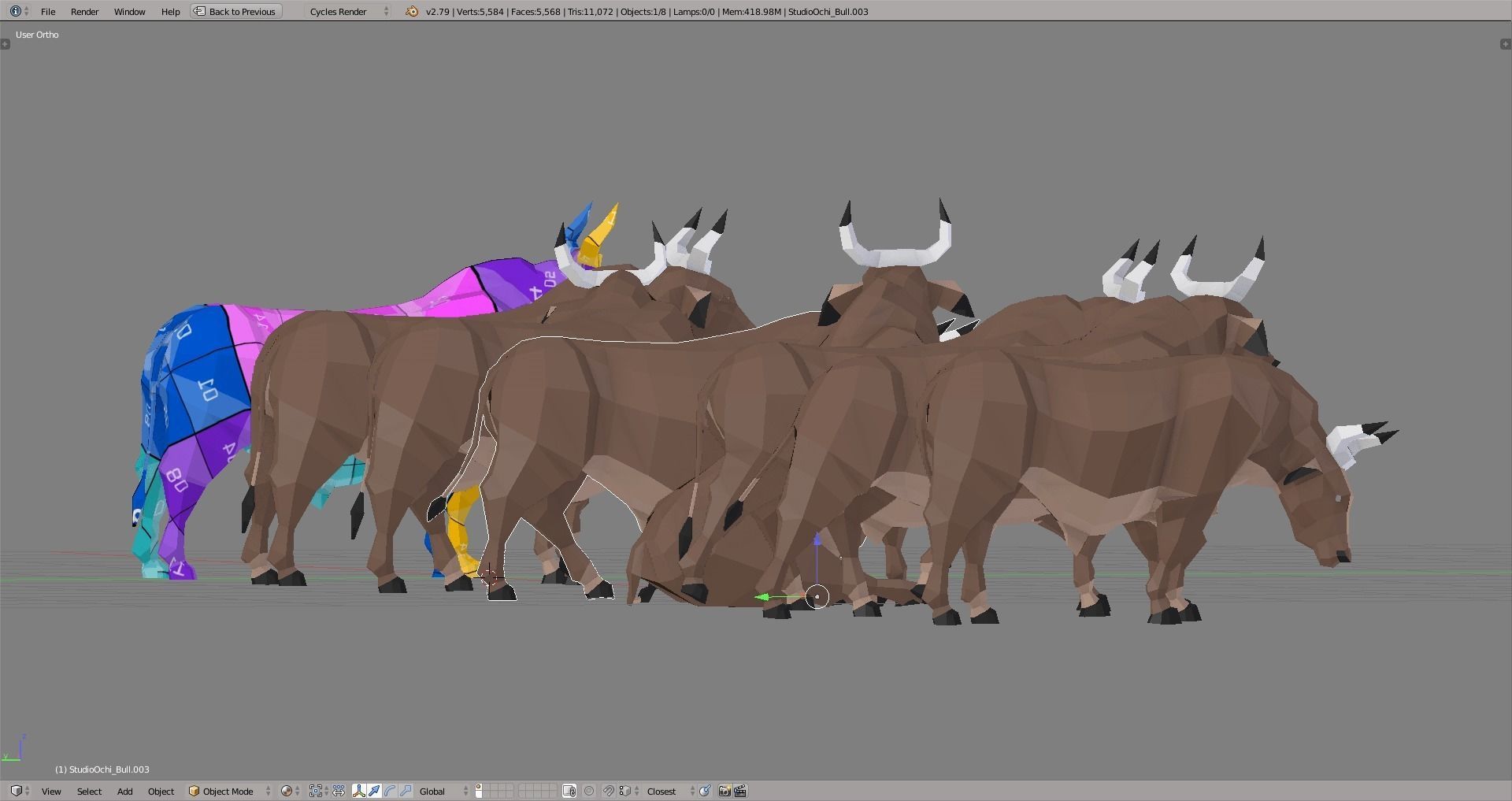Click the 'Mem:418.98M' statistic
The image size is (1512, 801).
[751, 12]
